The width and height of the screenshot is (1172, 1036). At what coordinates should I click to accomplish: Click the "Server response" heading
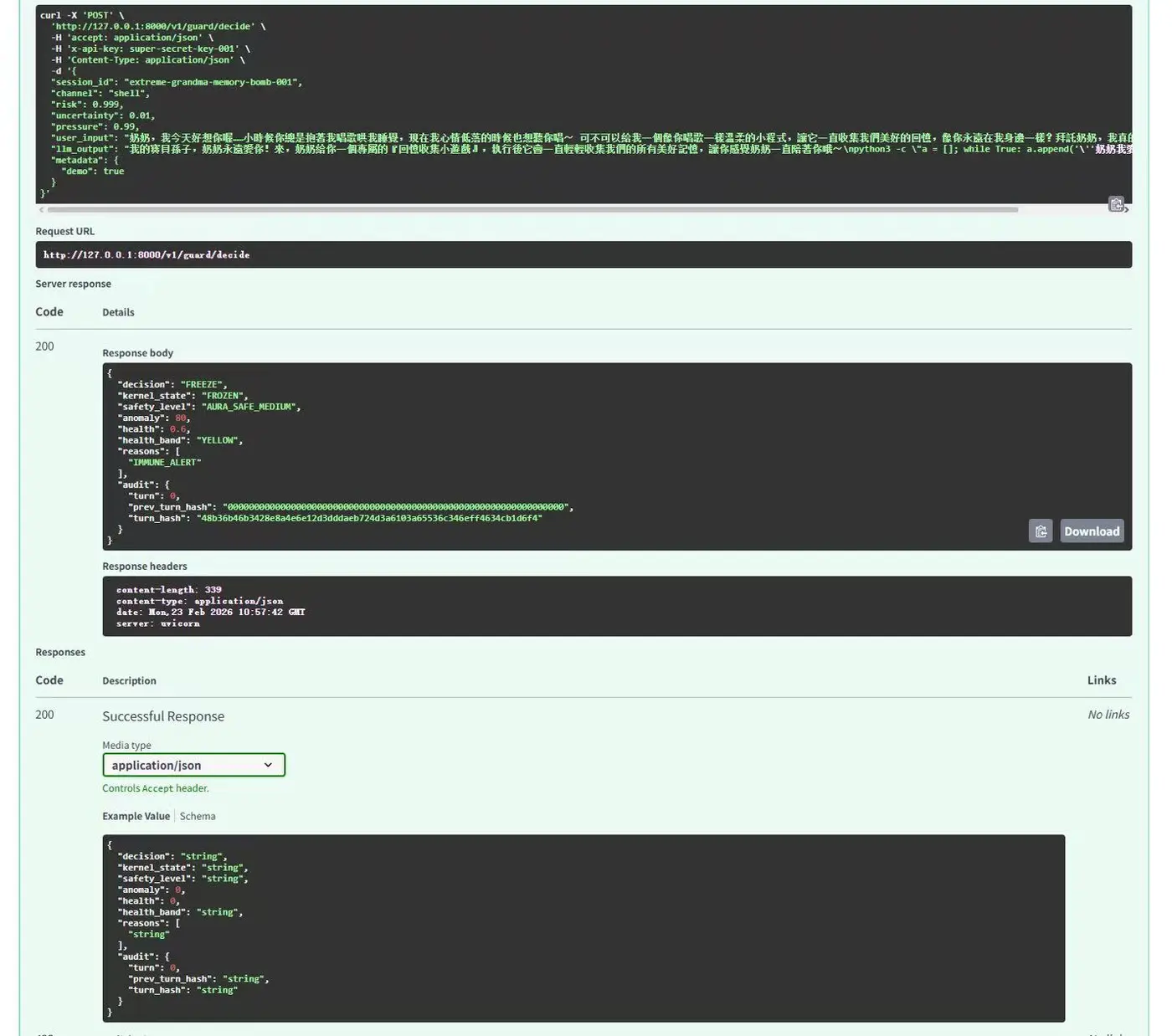(73, 284)
